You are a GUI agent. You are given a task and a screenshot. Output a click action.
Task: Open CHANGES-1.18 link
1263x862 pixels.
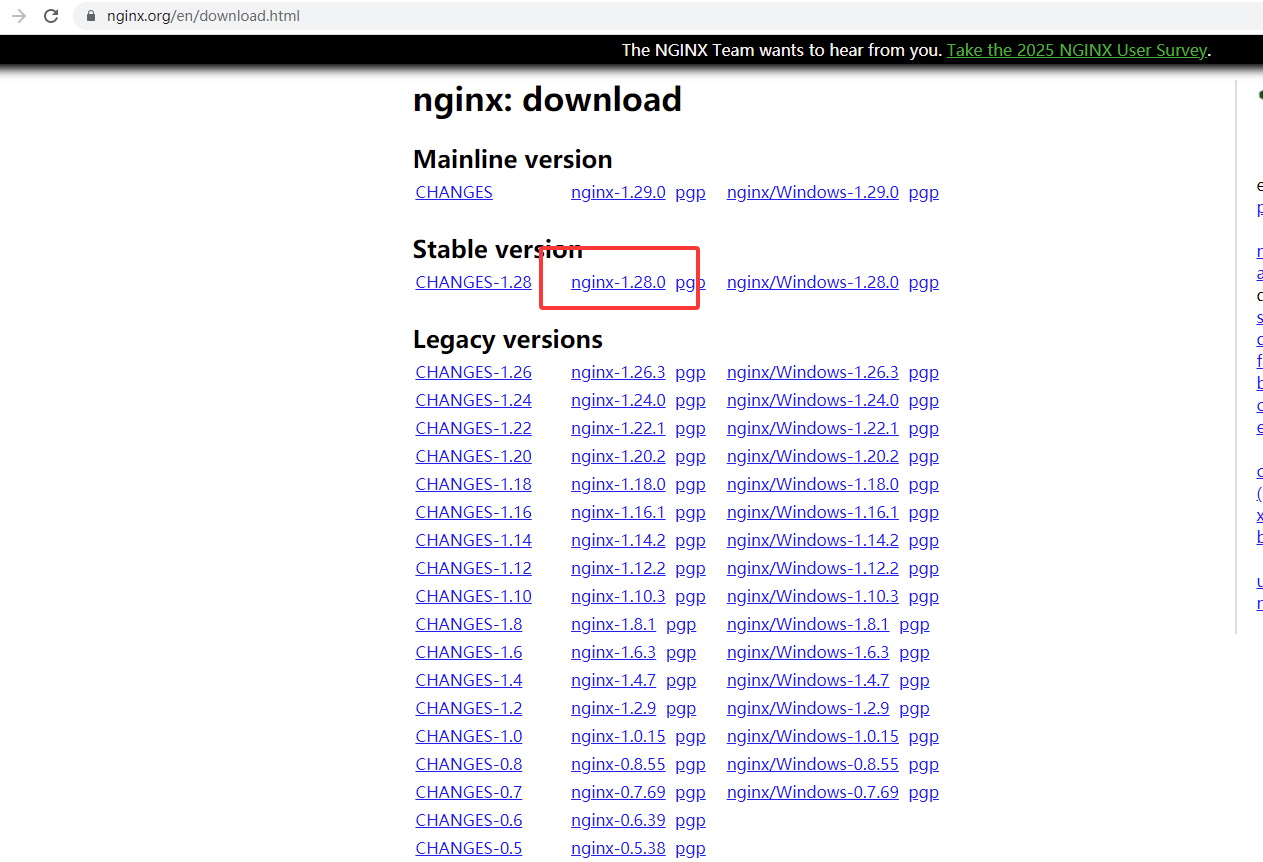(474, 484)
